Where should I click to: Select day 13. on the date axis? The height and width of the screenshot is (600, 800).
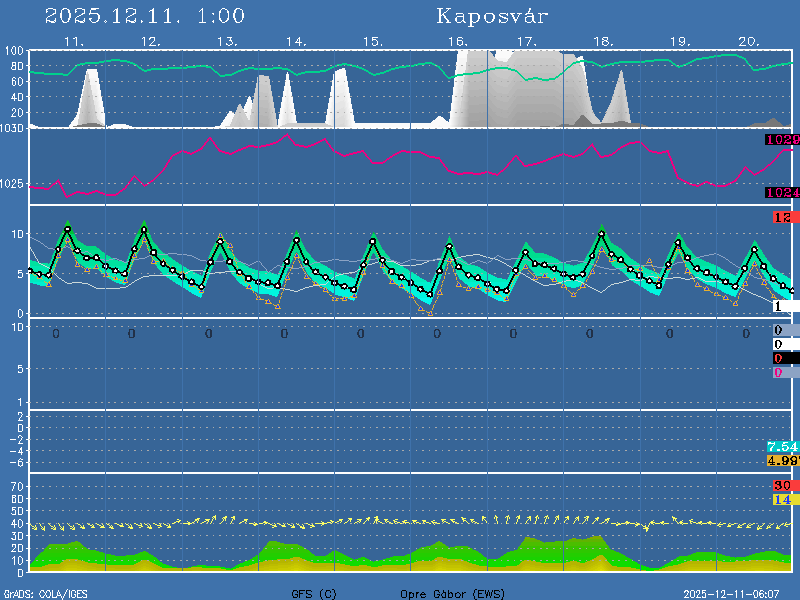click(227, 42)
